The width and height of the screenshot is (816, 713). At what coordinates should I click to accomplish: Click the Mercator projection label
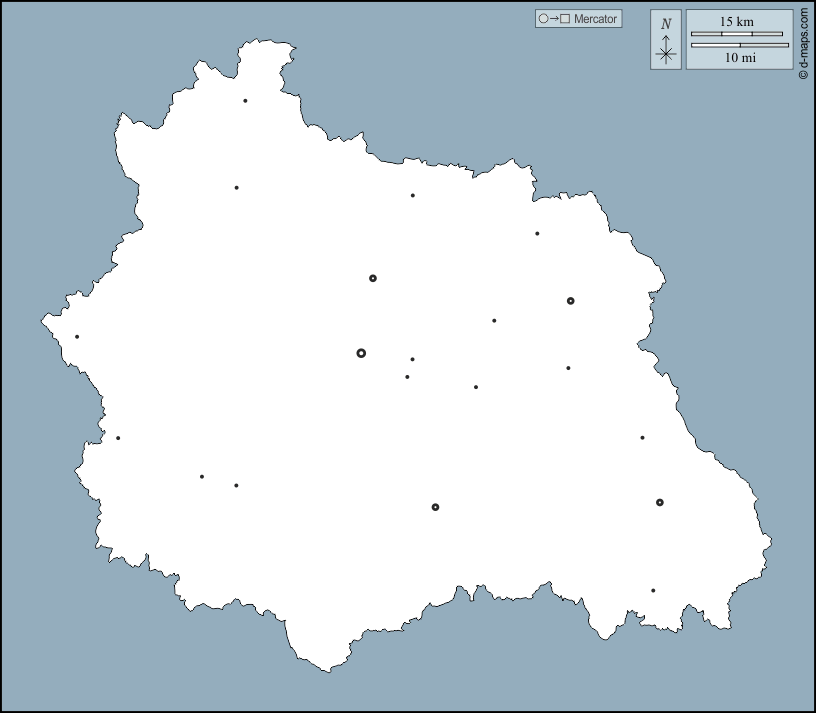pyautogui.click(x=595, y=19)
